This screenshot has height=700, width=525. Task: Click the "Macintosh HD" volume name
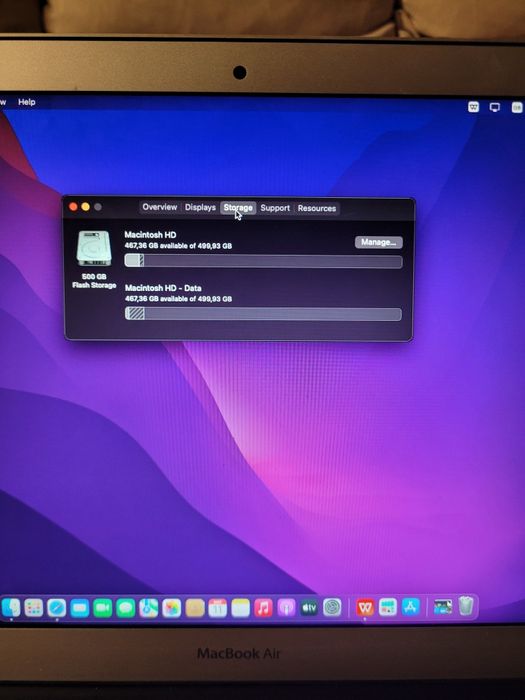150,235
